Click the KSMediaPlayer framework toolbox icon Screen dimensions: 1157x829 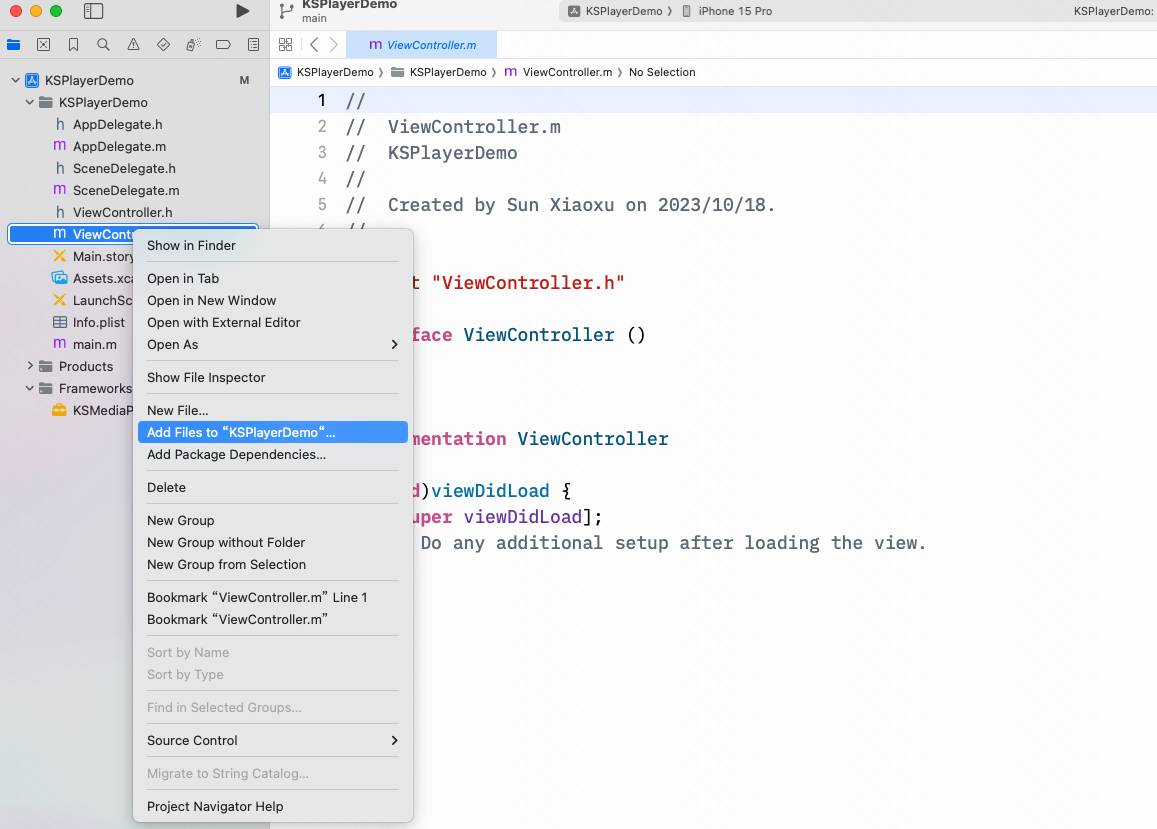tap(59, 410)
